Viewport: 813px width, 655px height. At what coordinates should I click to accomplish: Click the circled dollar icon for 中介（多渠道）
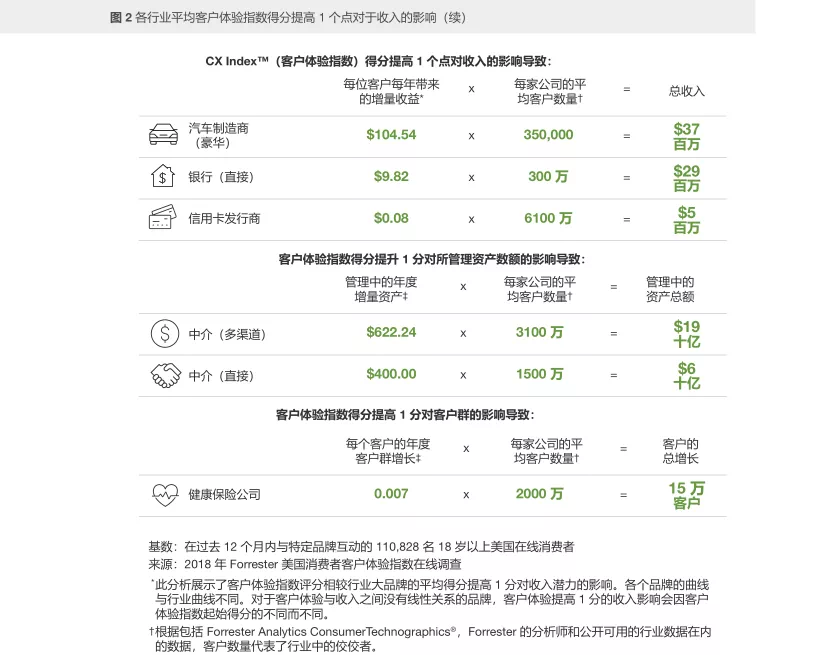point(162,333)
